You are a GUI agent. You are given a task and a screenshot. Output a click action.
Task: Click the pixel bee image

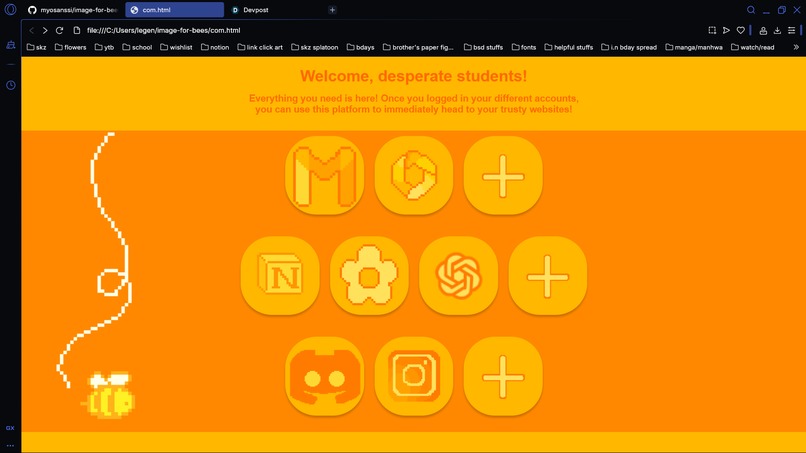point(109,394)
